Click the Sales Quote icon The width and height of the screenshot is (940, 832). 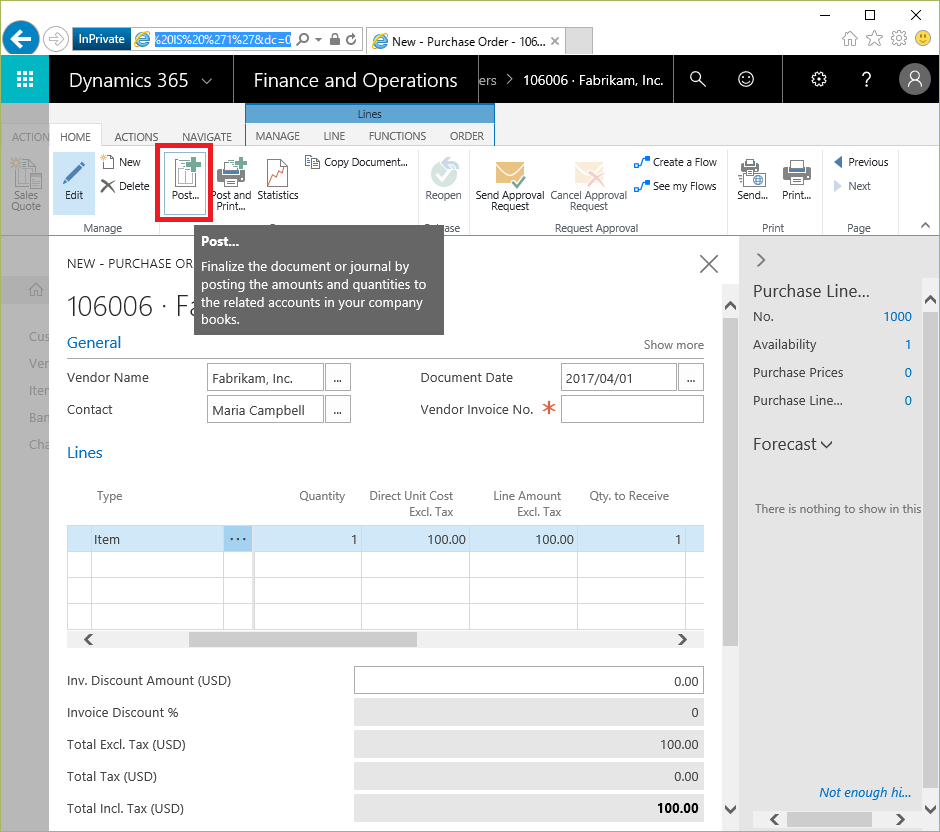26,185
